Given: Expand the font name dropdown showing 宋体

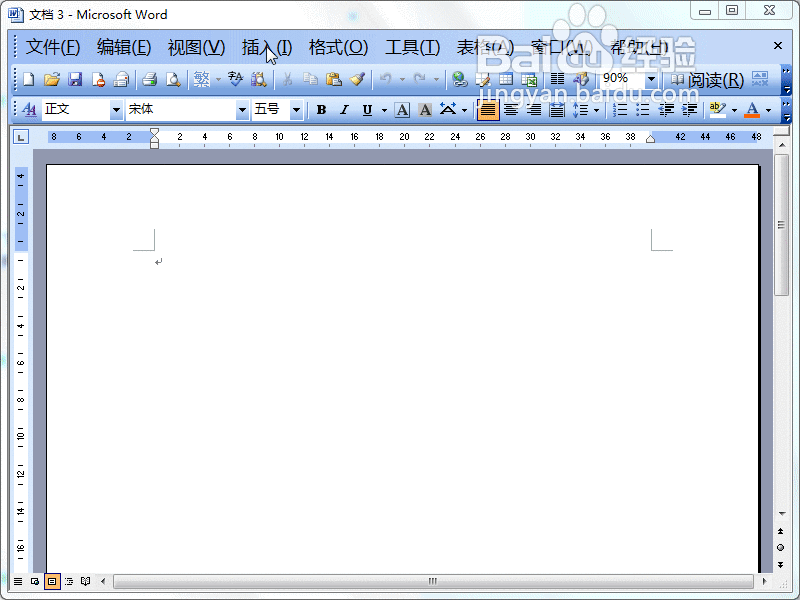Looking at the screenshot, I should 242,110.
